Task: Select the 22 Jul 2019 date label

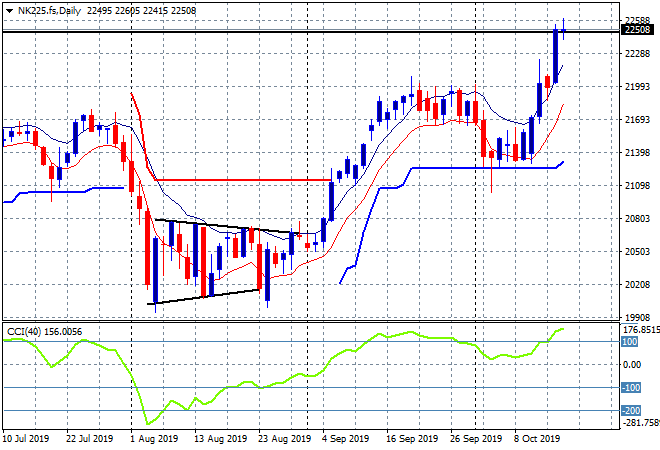Action: pos(90,439)
